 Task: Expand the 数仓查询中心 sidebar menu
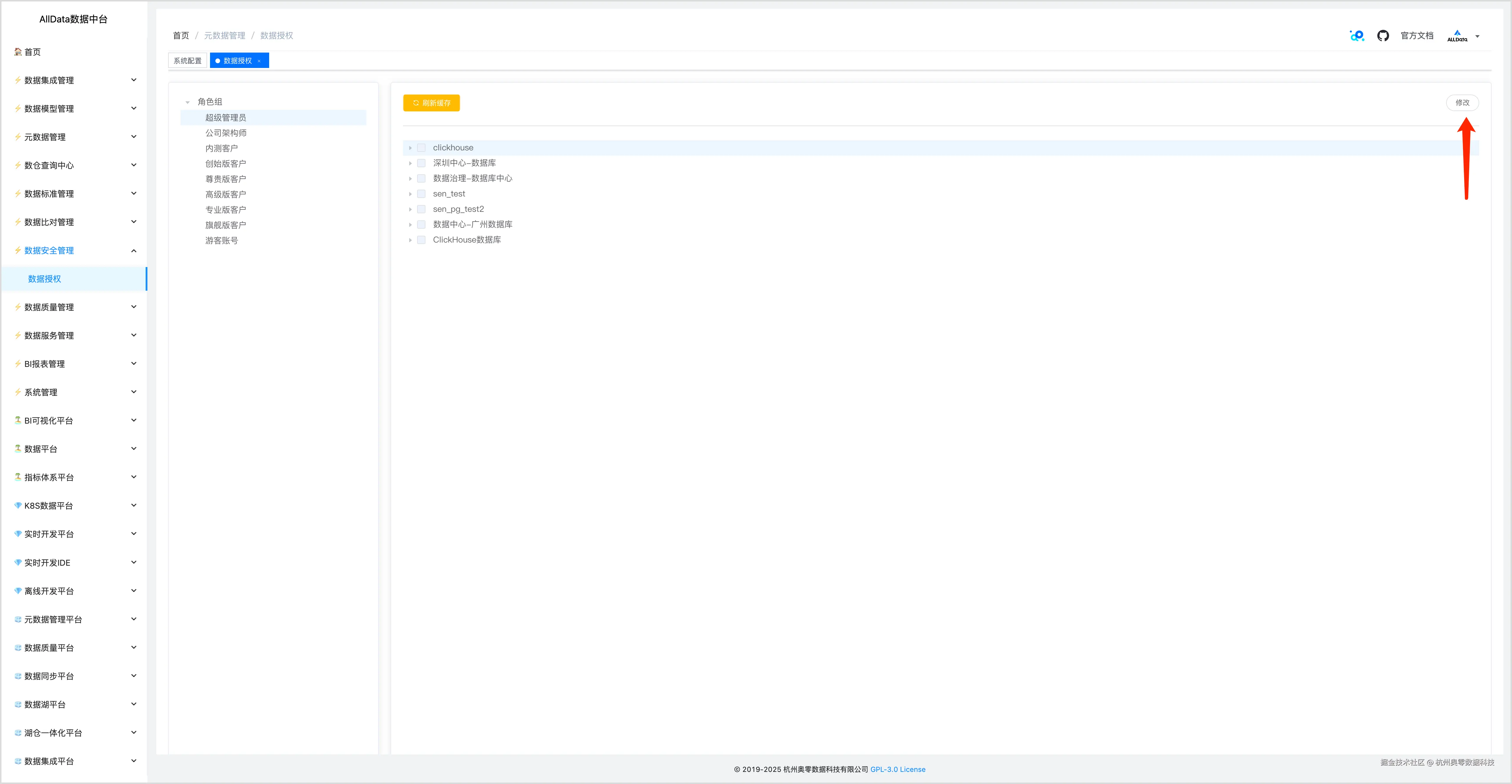(x=134, y=165)
